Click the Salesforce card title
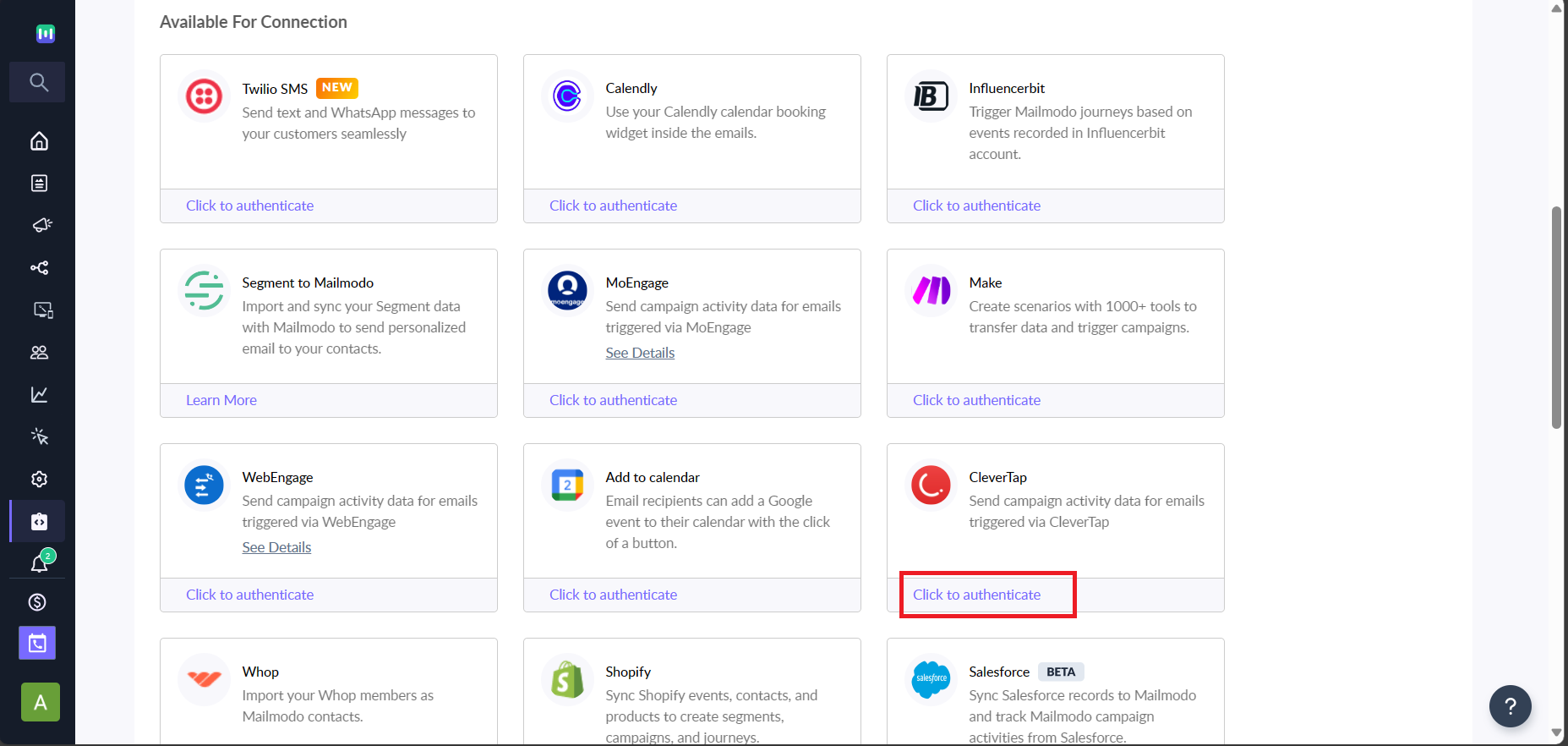Image resolution: width=1568 pixels, height=746 pixels. 999,672
